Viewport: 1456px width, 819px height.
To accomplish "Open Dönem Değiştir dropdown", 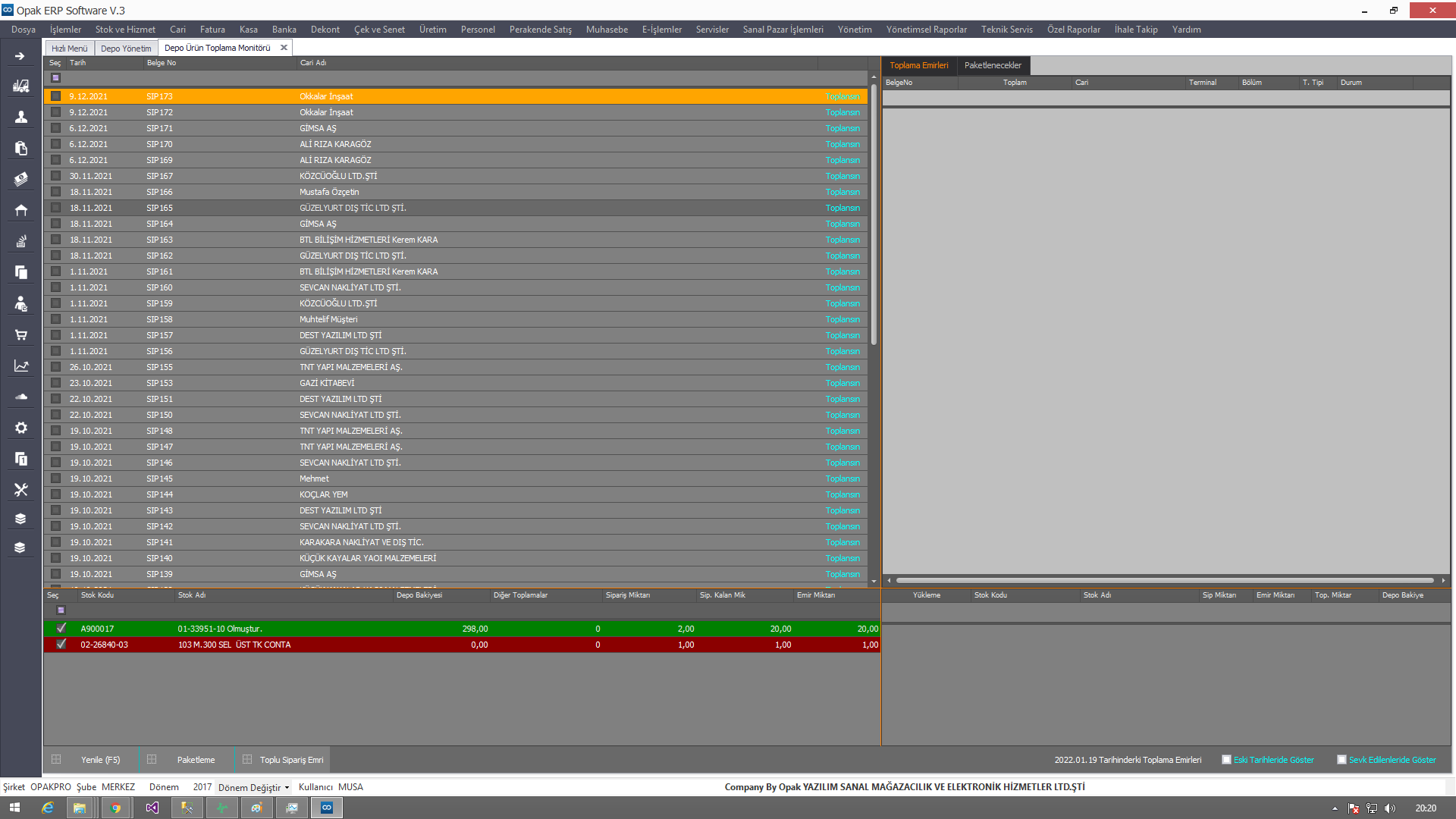I will (253, 787).
